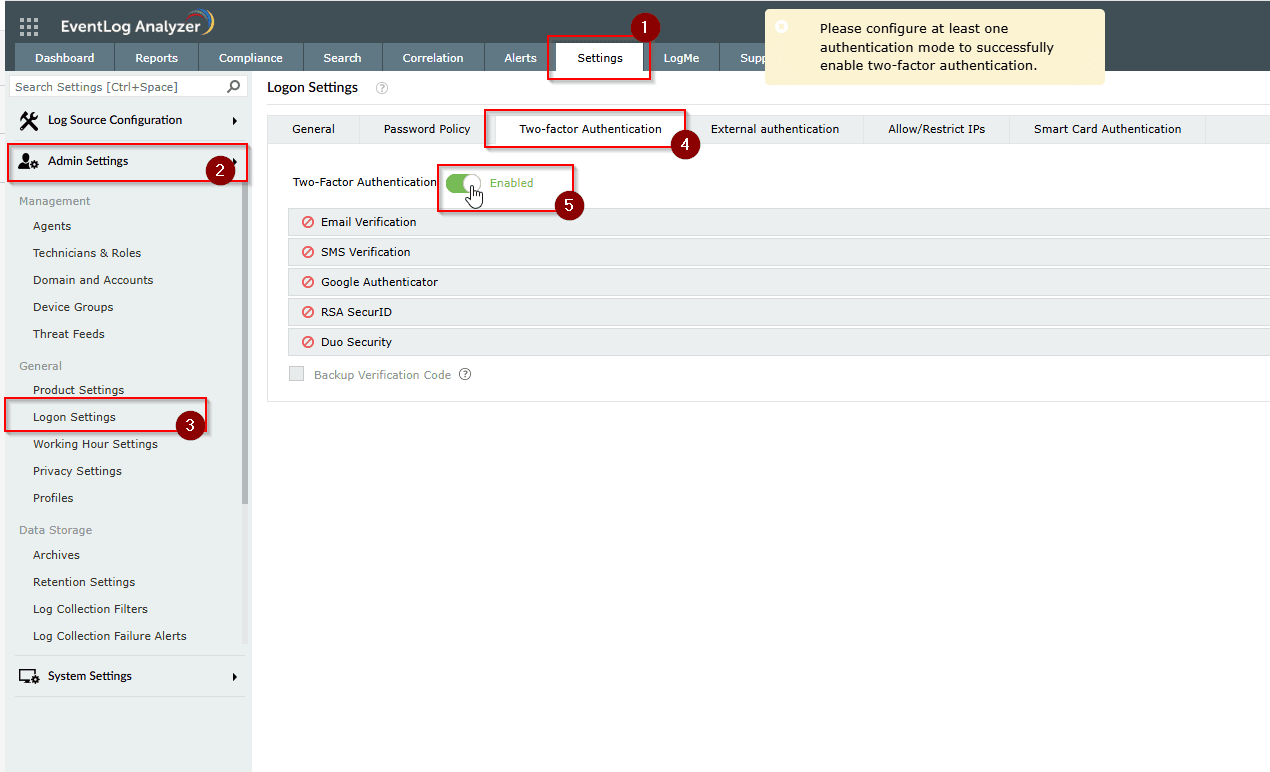The height and width of the screenshot is (772, 1270).
Task: Expand the Email Verification panel
Action: tap(778, 222)
